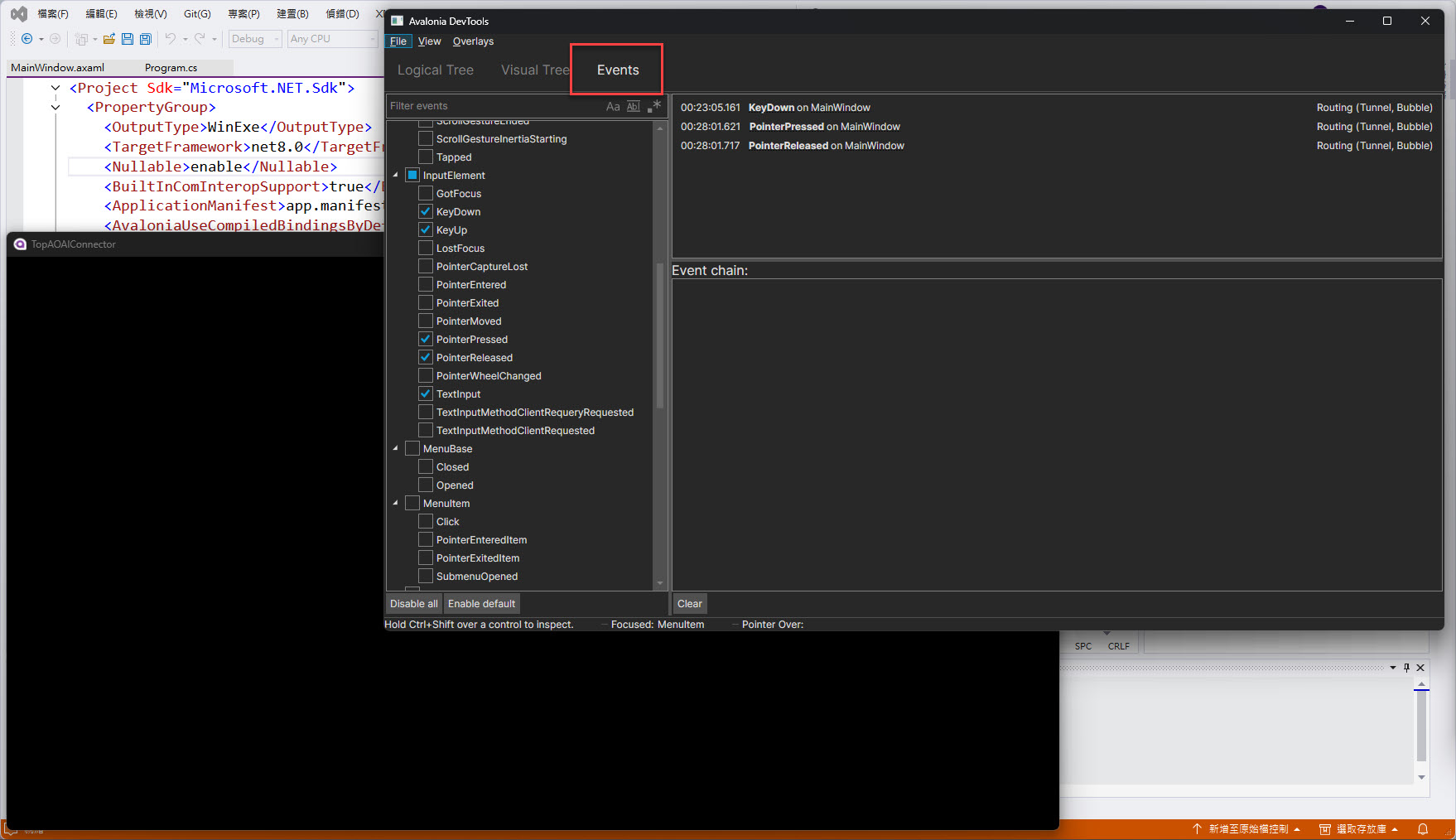Click 選取存放庫 in the status bar
The width and height of the screenshot is (1456, 840).
click(1361, 829)
